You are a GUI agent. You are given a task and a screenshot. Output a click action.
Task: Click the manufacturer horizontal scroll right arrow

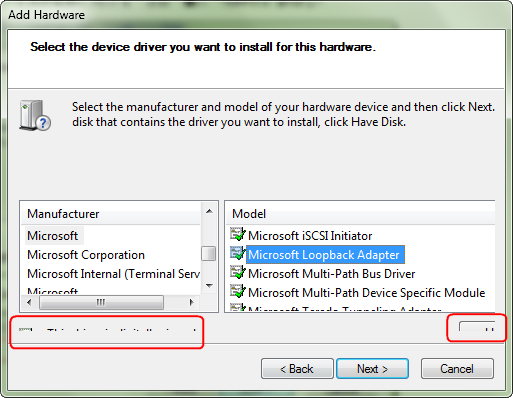click(191, 302)
